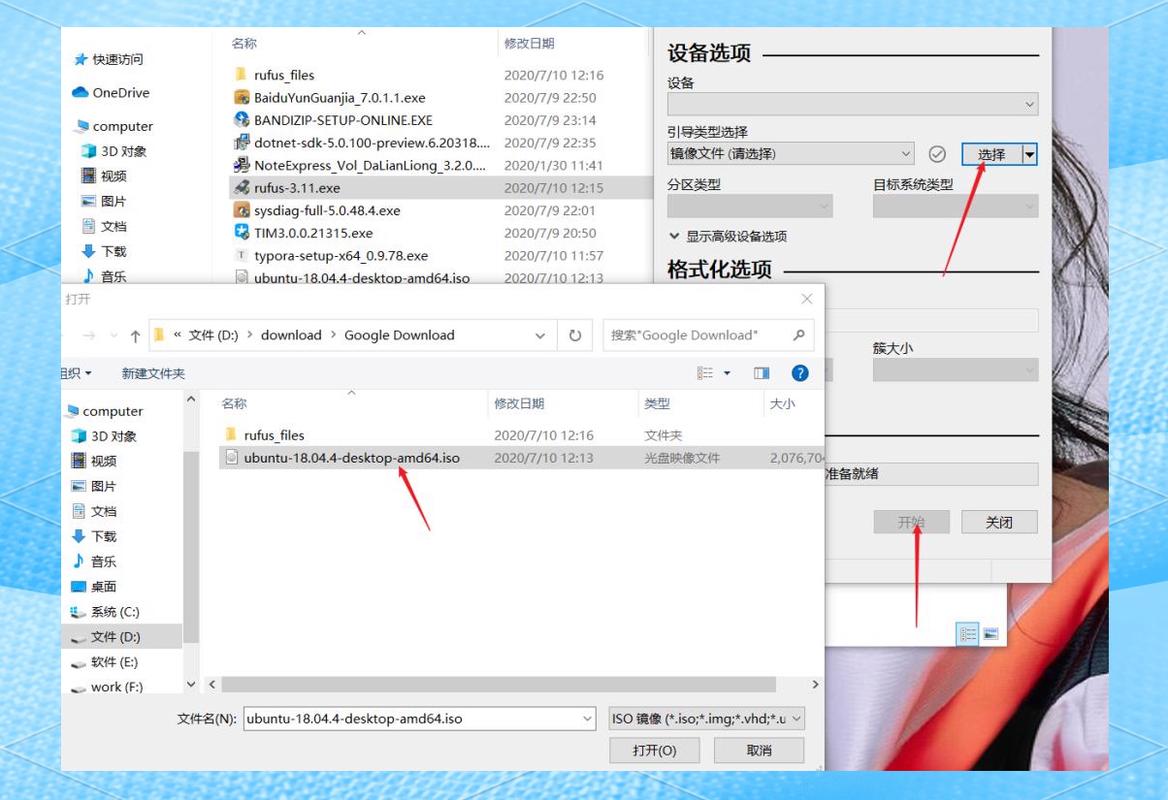Click download in address breadcrumb
1168x800 pixels.
pos(291,335)
